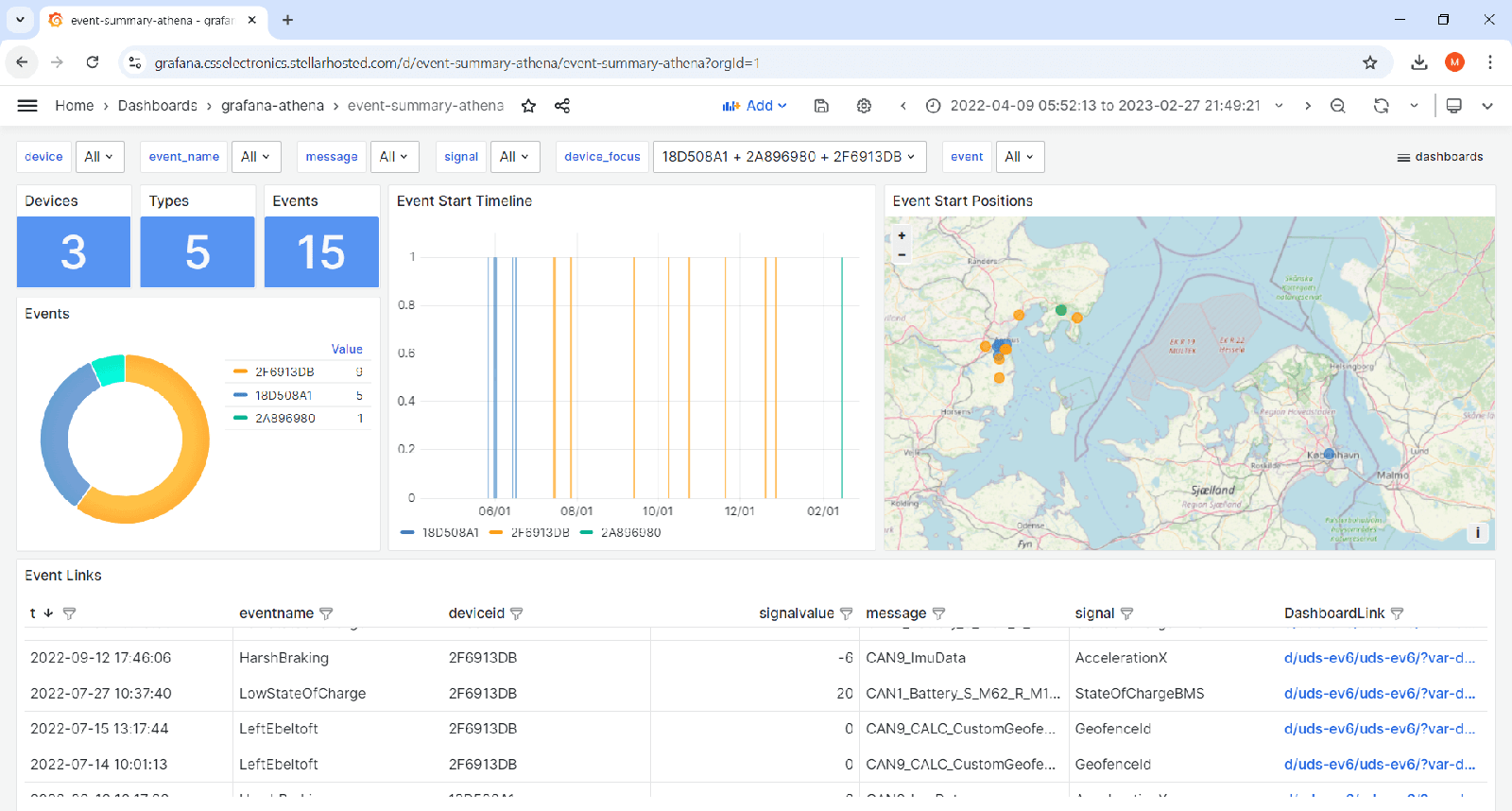
Task: Open the device variable dropdown
Action: (x=98, y=157)
